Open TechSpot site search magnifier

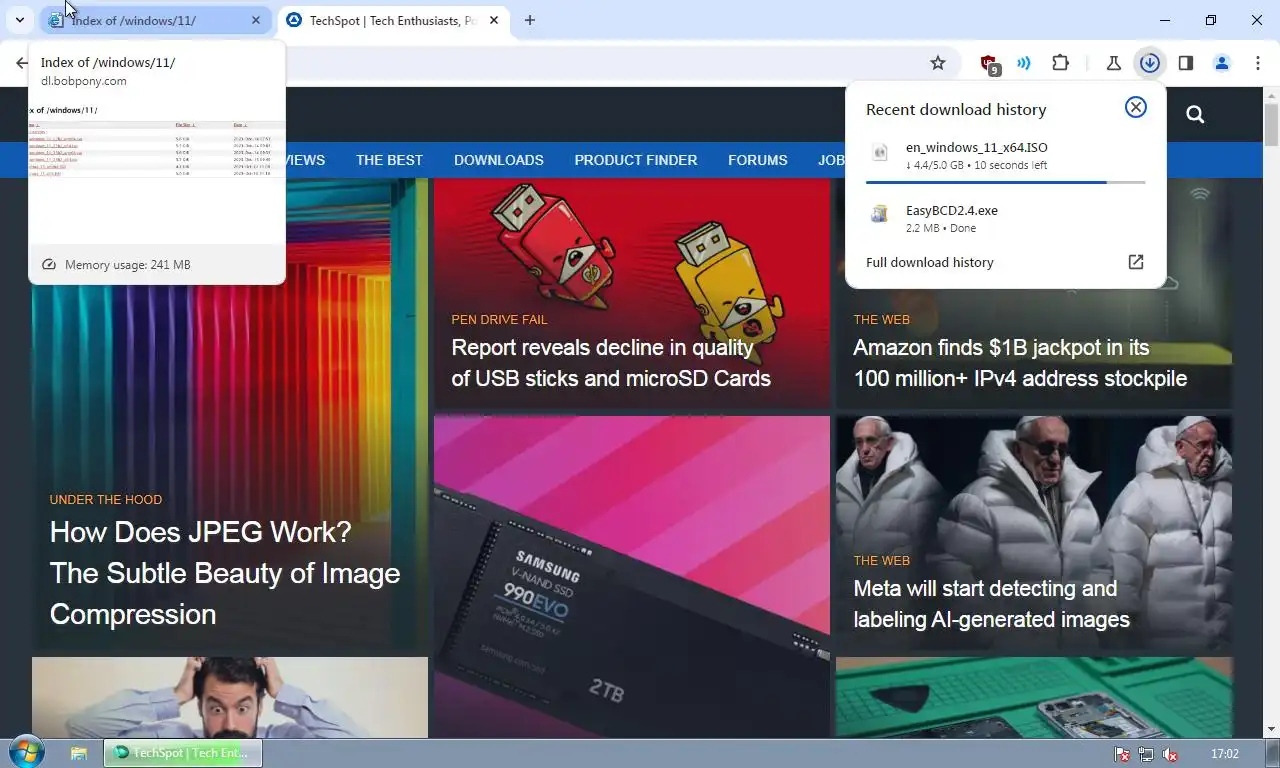[x=1195, y=114]
